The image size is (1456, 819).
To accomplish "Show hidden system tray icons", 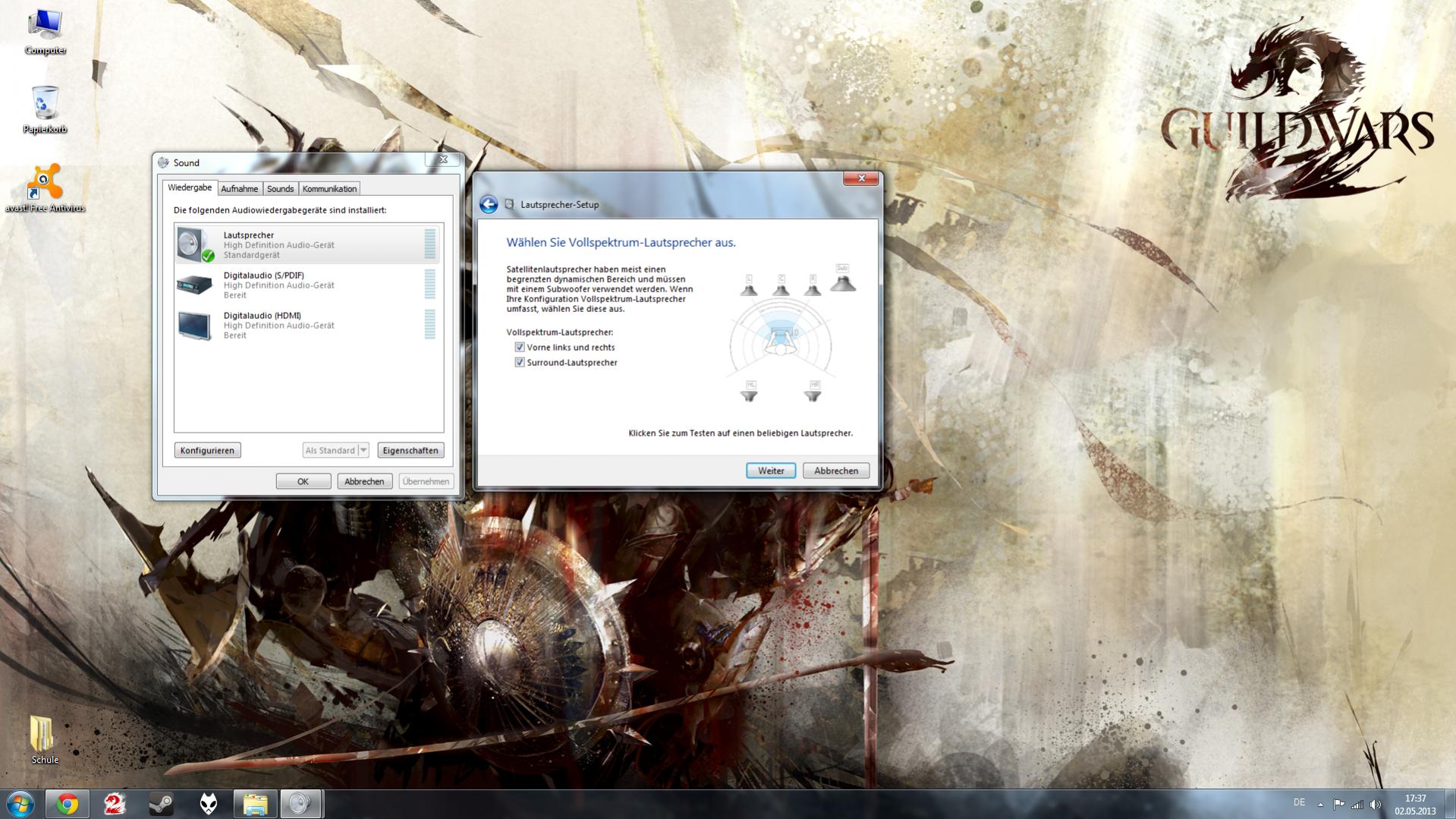I will coord(1320,805).
